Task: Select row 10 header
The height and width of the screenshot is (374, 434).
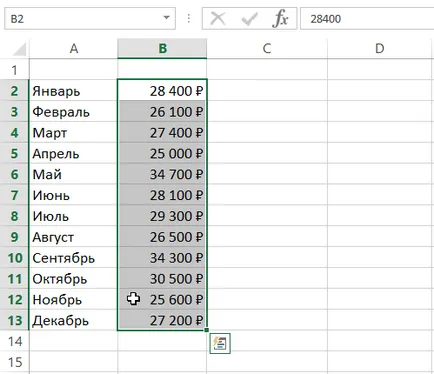Action: coord(14,258)
